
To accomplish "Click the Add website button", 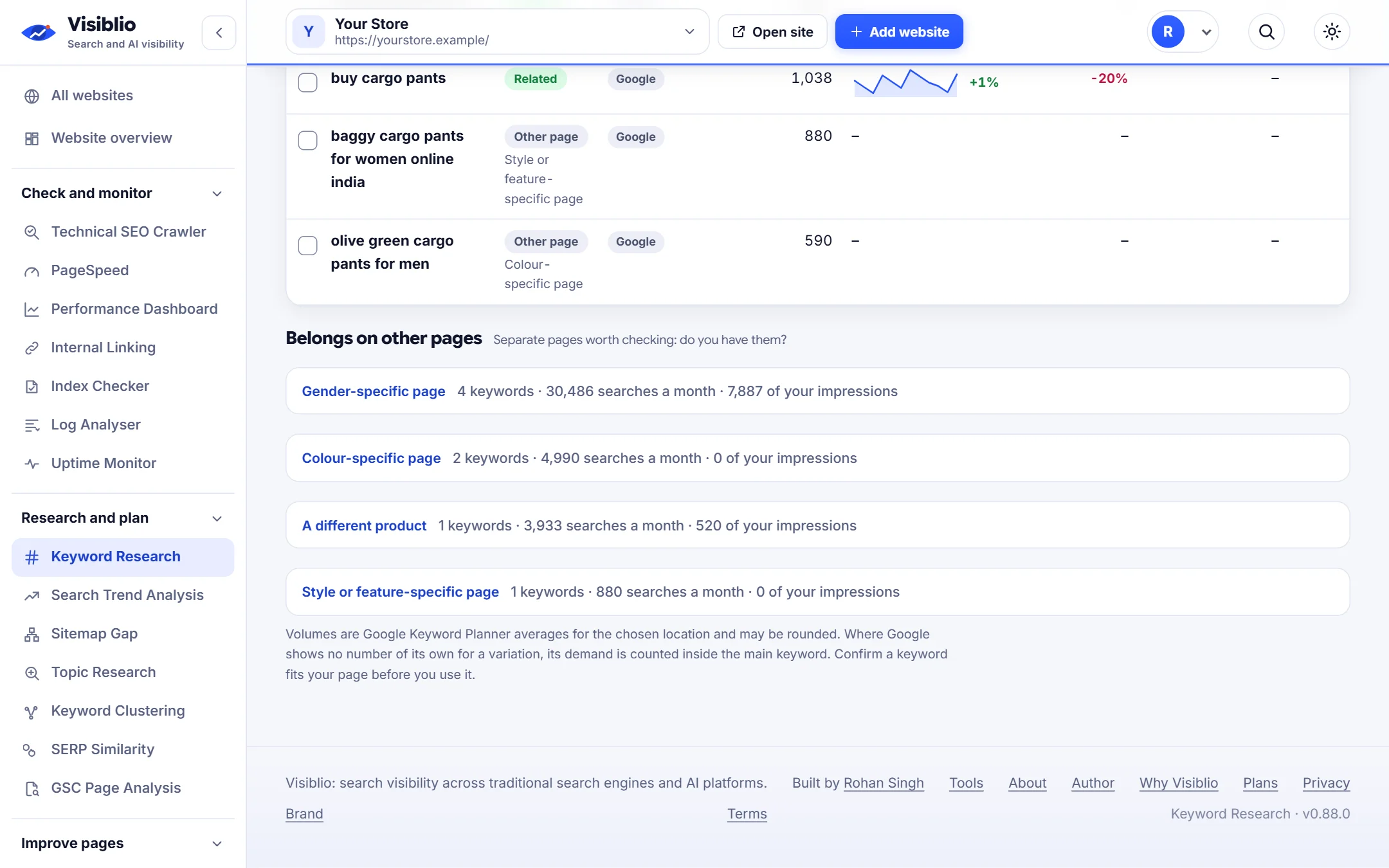I will point(899,32).
